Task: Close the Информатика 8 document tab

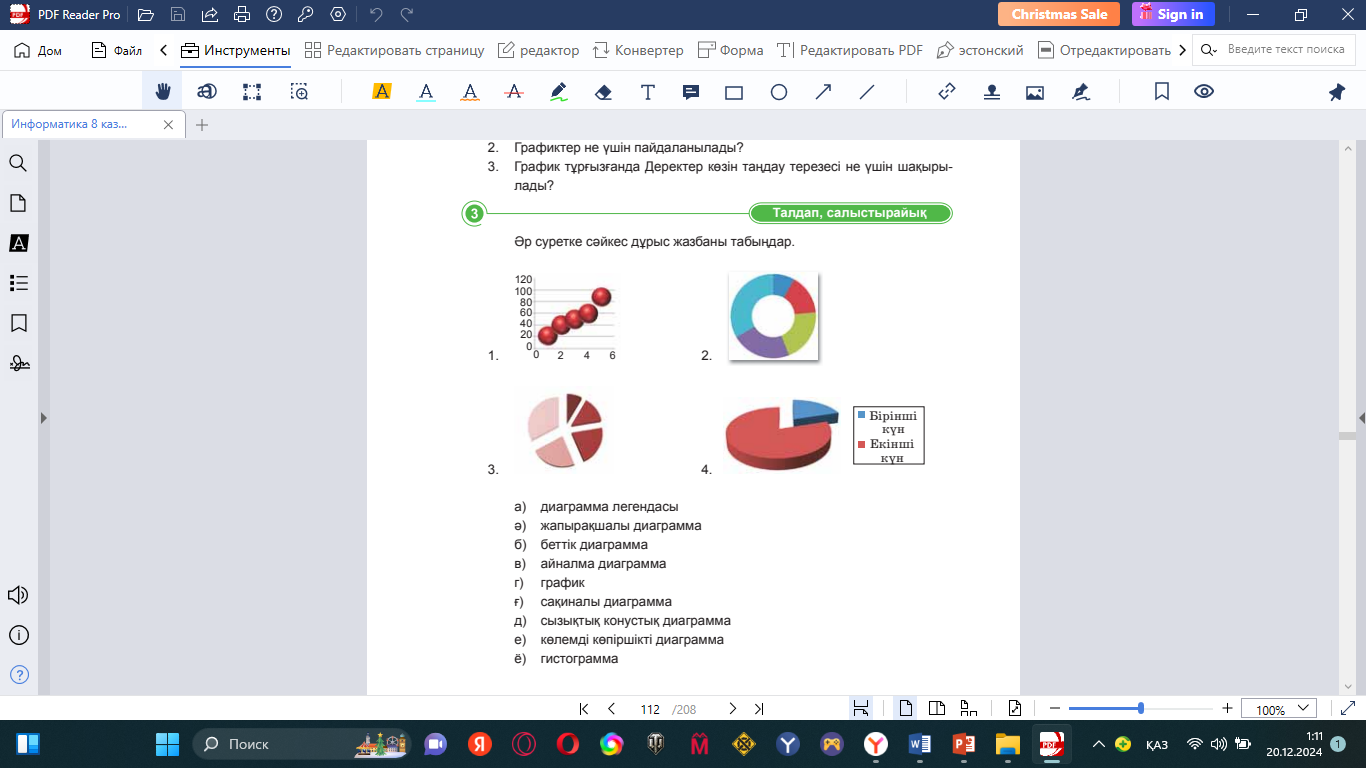Action: [168, 125]
